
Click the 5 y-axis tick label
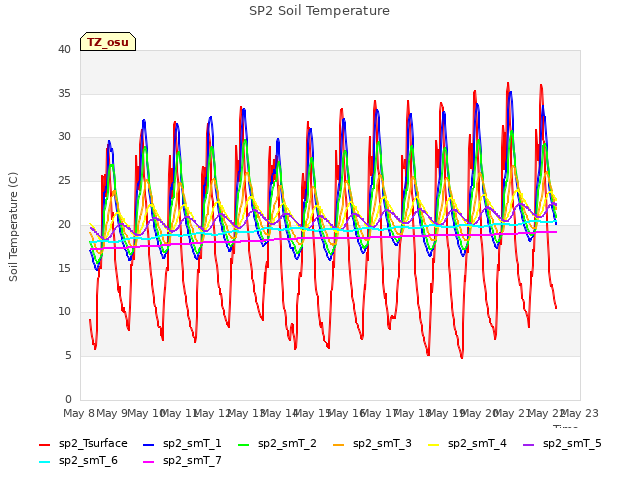pos(68,356)
